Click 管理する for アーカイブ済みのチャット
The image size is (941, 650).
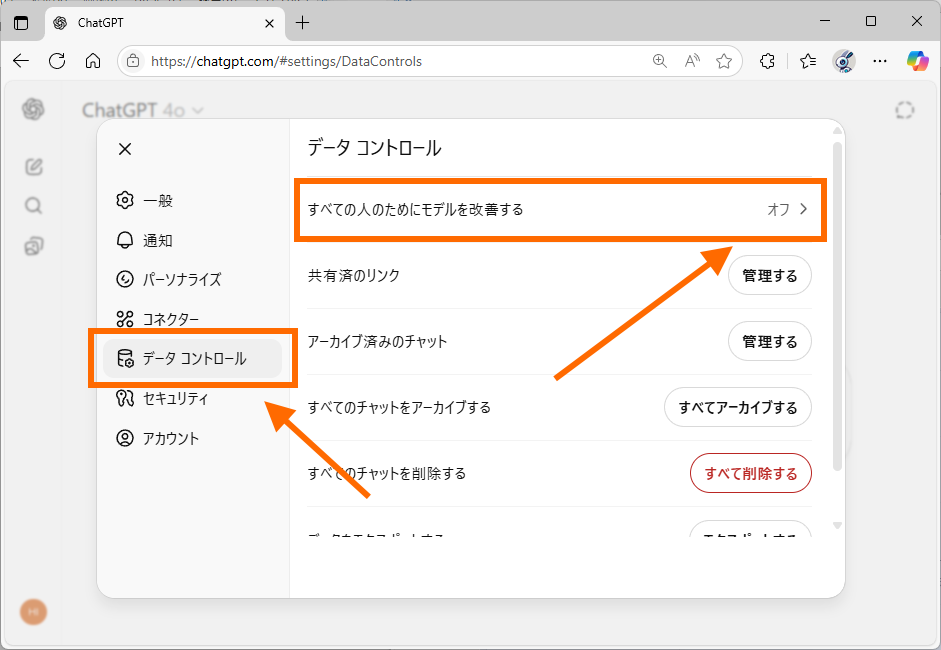pyautogui.click(x=769, y=342)
